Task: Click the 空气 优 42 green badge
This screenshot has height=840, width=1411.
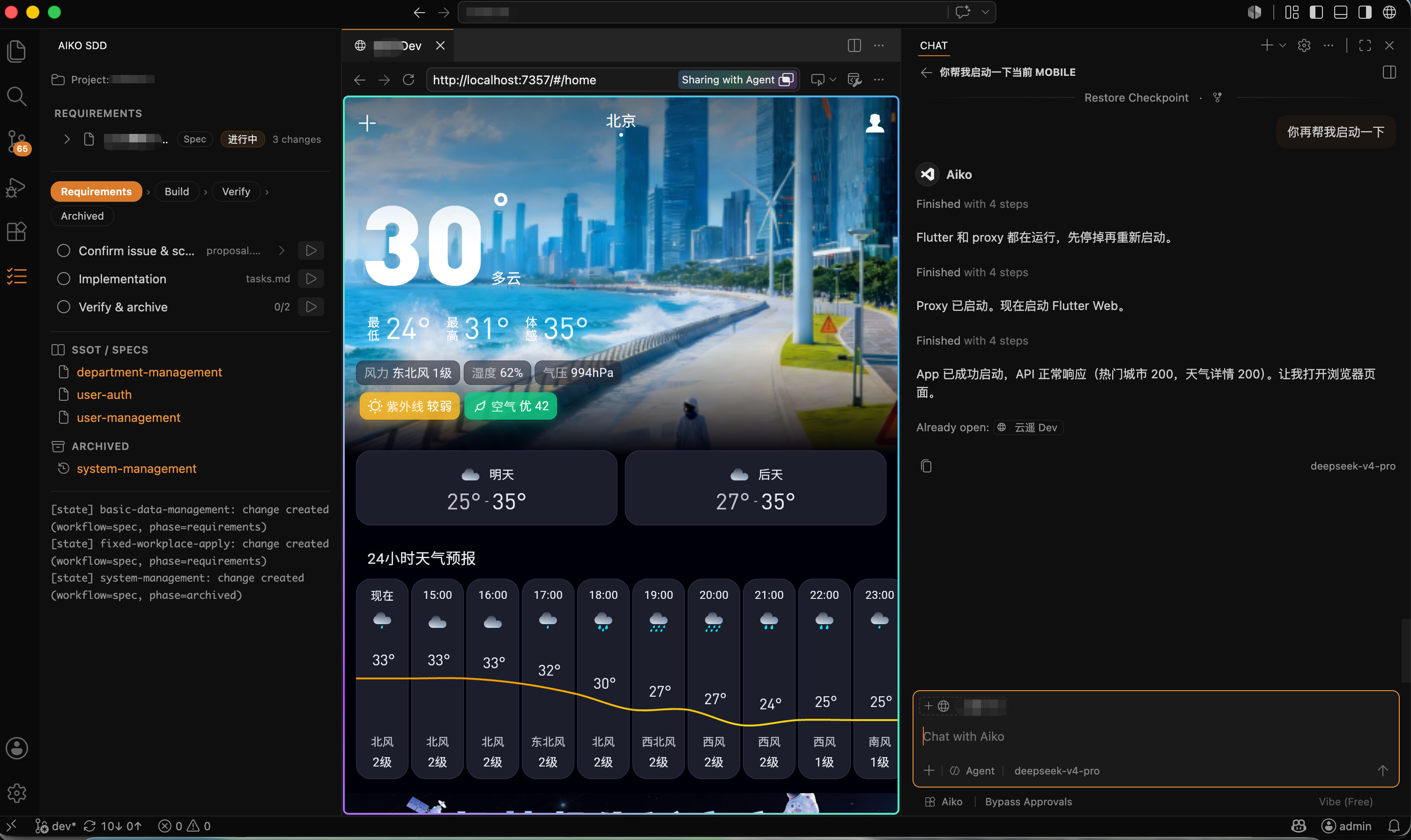Action: tap(510, 405)
